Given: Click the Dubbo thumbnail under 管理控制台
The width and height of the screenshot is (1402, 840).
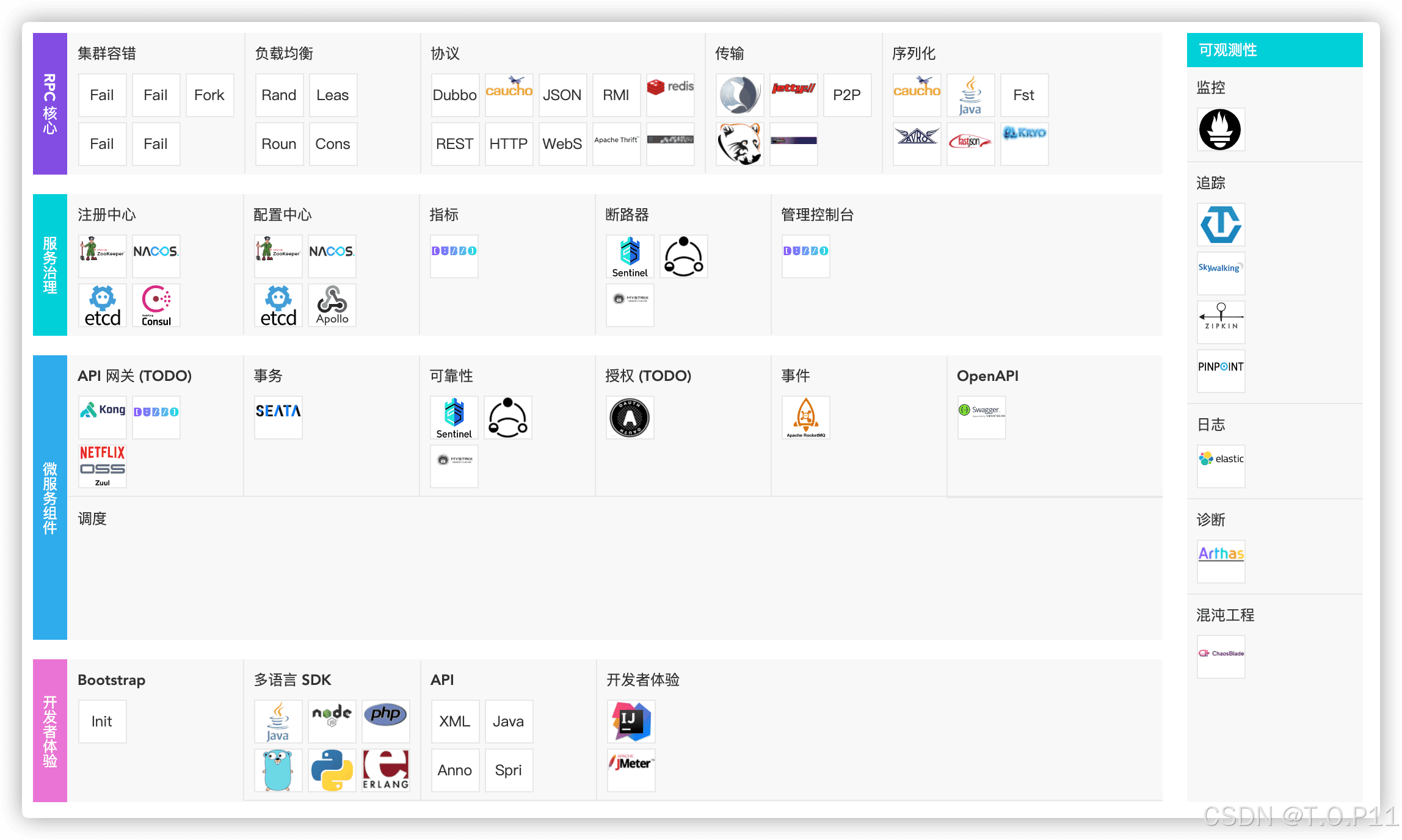Looking at the screenshot, I should tap(805, 256).
